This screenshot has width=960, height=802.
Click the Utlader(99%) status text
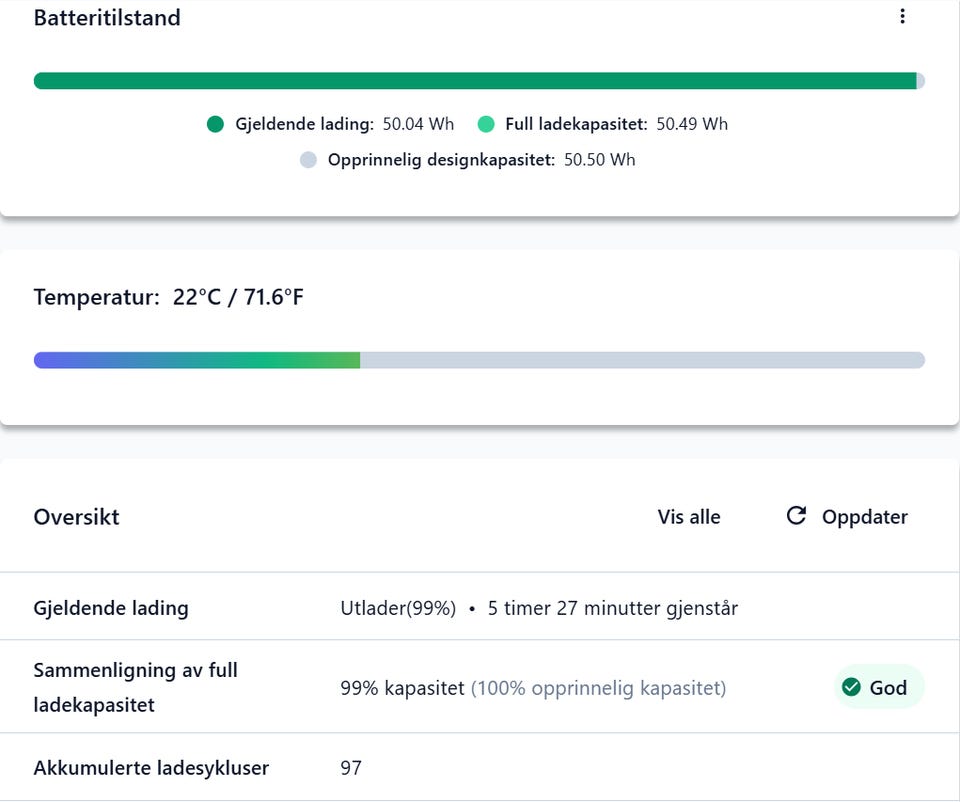click(398, 608)
